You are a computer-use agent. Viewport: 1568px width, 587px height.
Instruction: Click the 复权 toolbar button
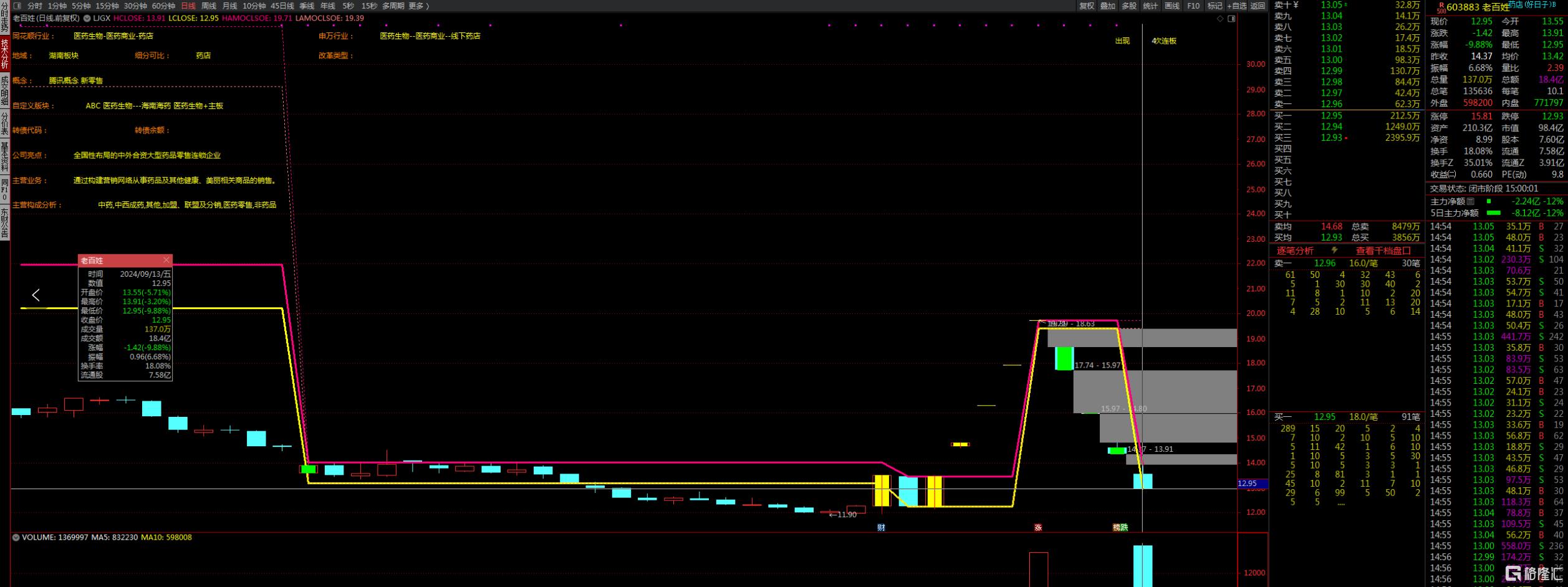tap(1087, 6)
